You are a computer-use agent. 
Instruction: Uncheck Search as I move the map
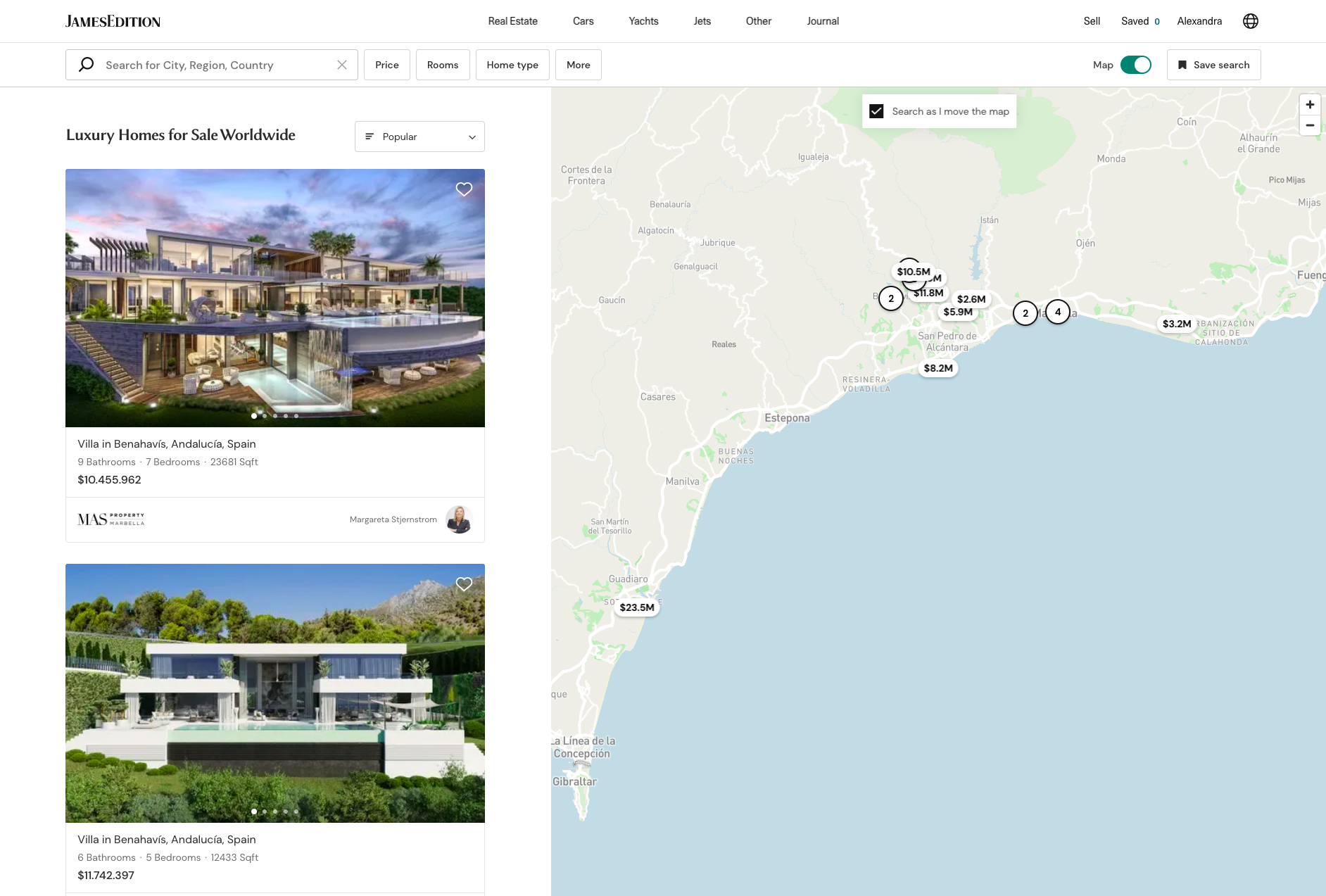876,111
